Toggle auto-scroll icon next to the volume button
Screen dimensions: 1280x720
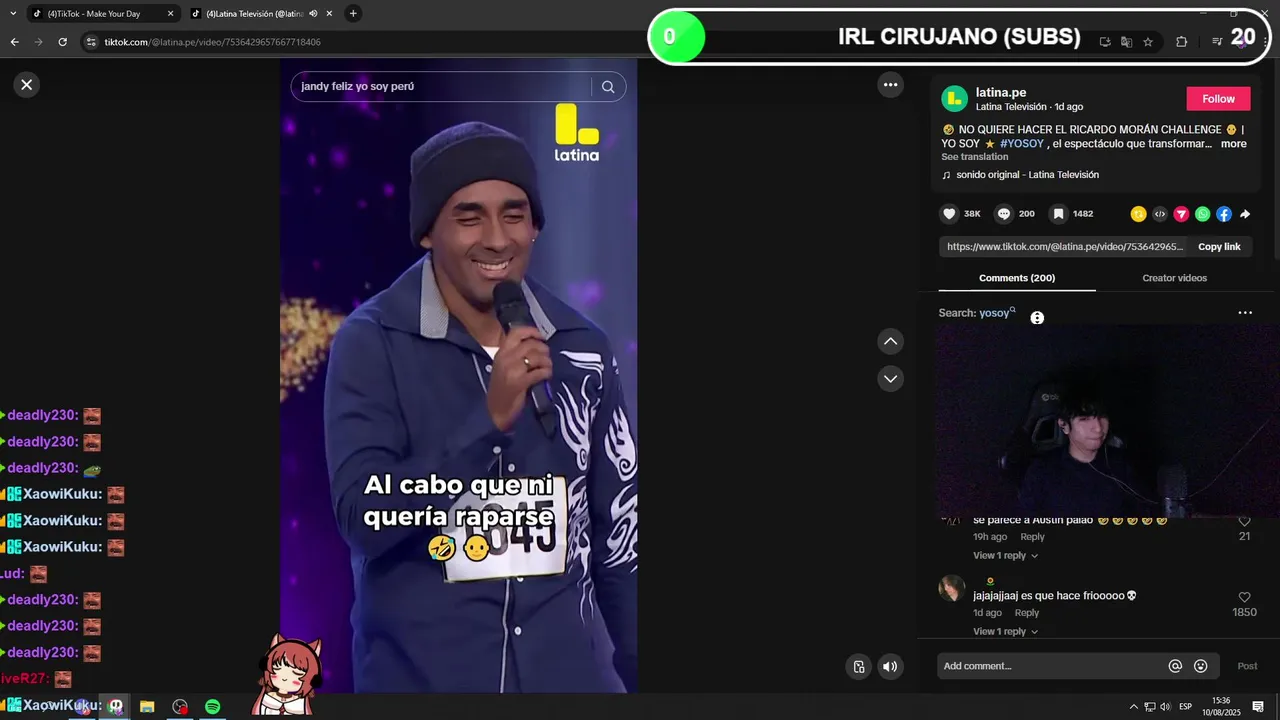[x=859, y=667]
